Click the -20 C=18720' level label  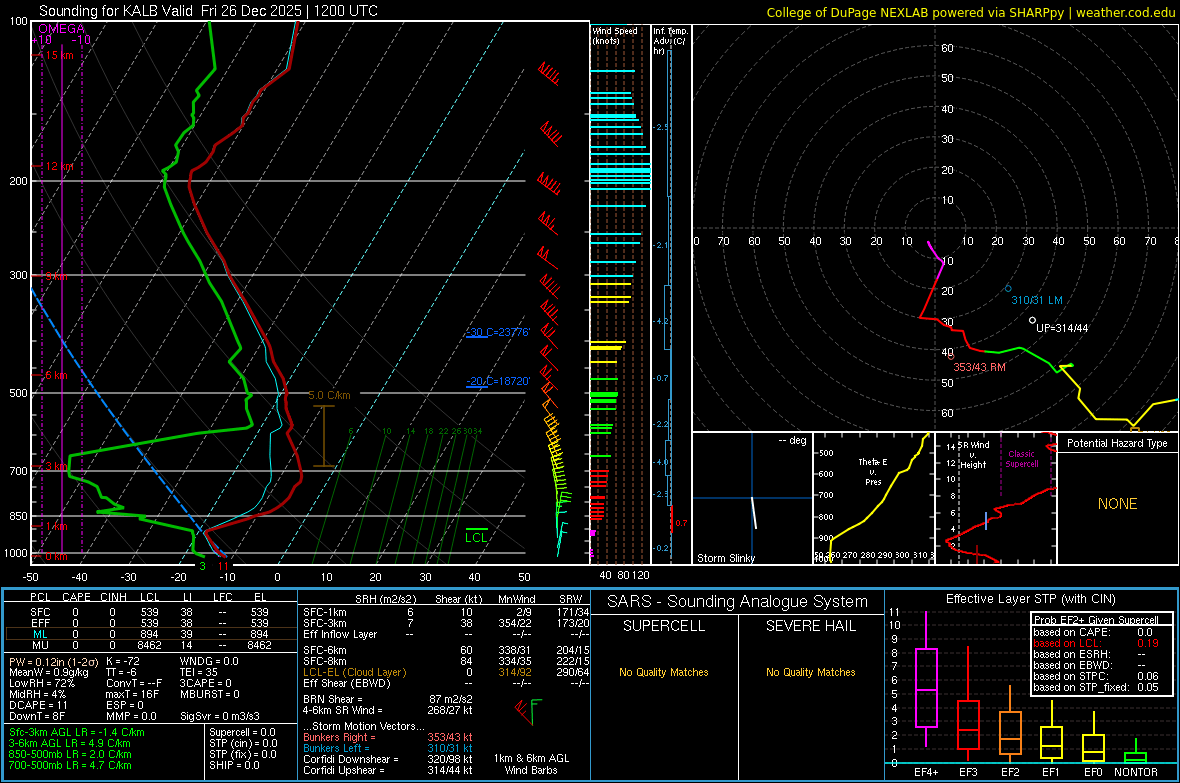498,381
